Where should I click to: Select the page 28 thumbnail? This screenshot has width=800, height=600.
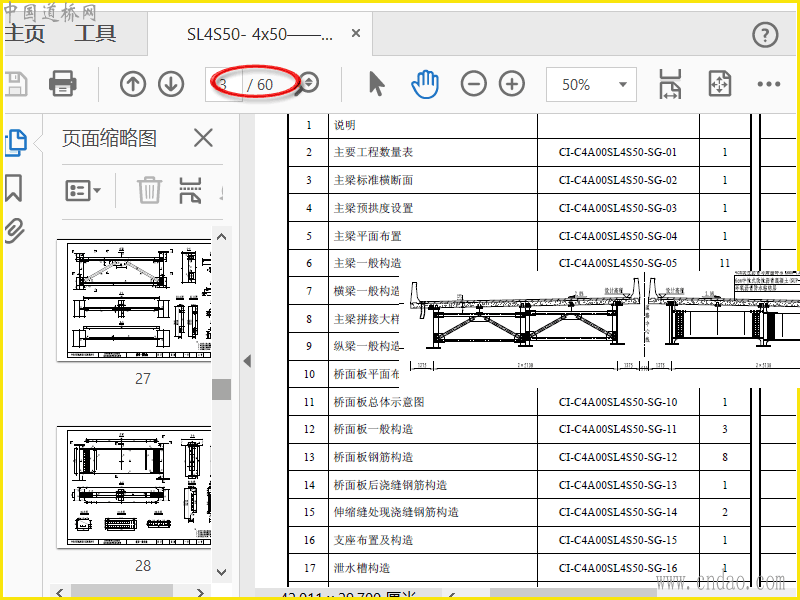(x=134, y=487)
